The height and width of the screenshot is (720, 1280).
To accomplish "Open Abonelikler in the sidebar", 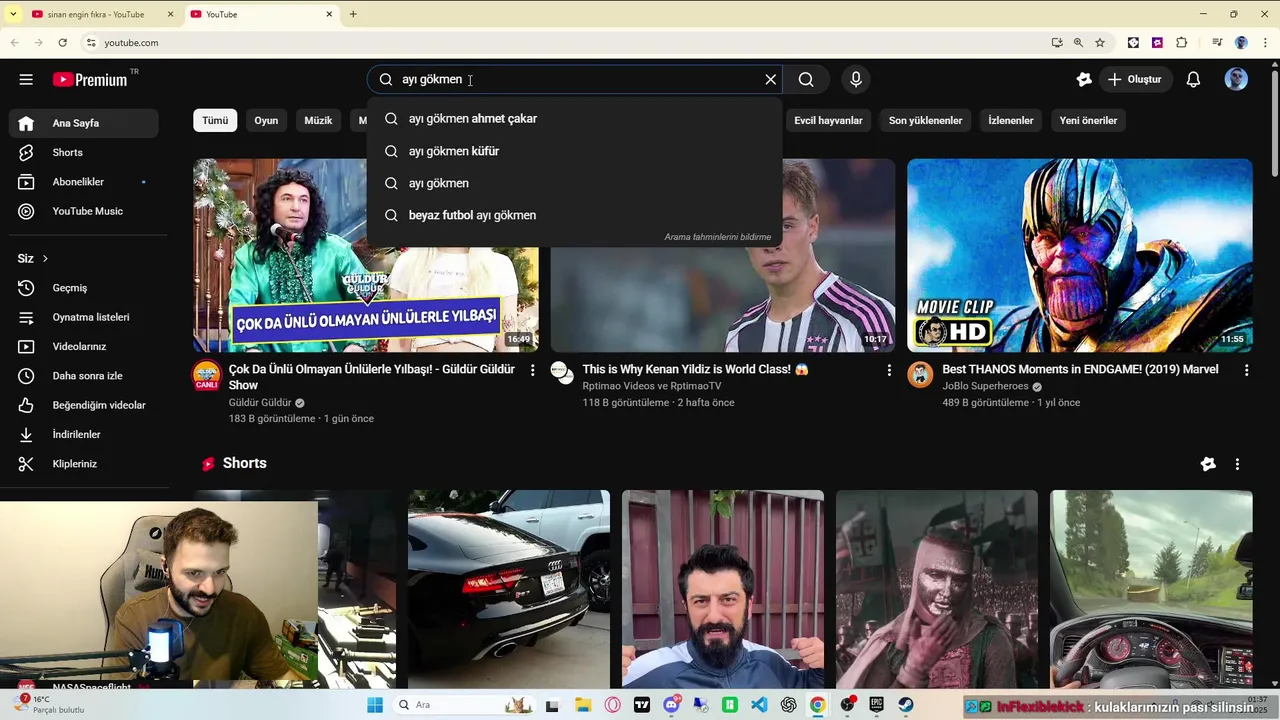I will [84, 182].
